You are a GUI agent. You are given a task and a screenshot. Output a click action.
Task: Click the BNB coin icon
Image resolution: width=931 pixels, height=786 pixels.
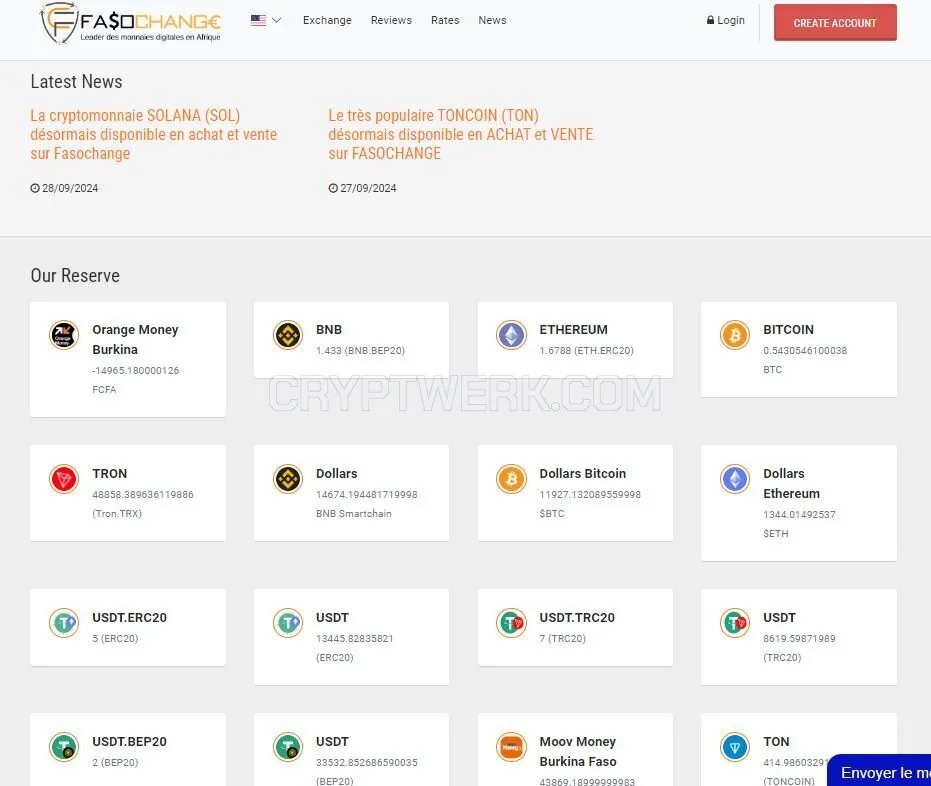pos(288,335)
